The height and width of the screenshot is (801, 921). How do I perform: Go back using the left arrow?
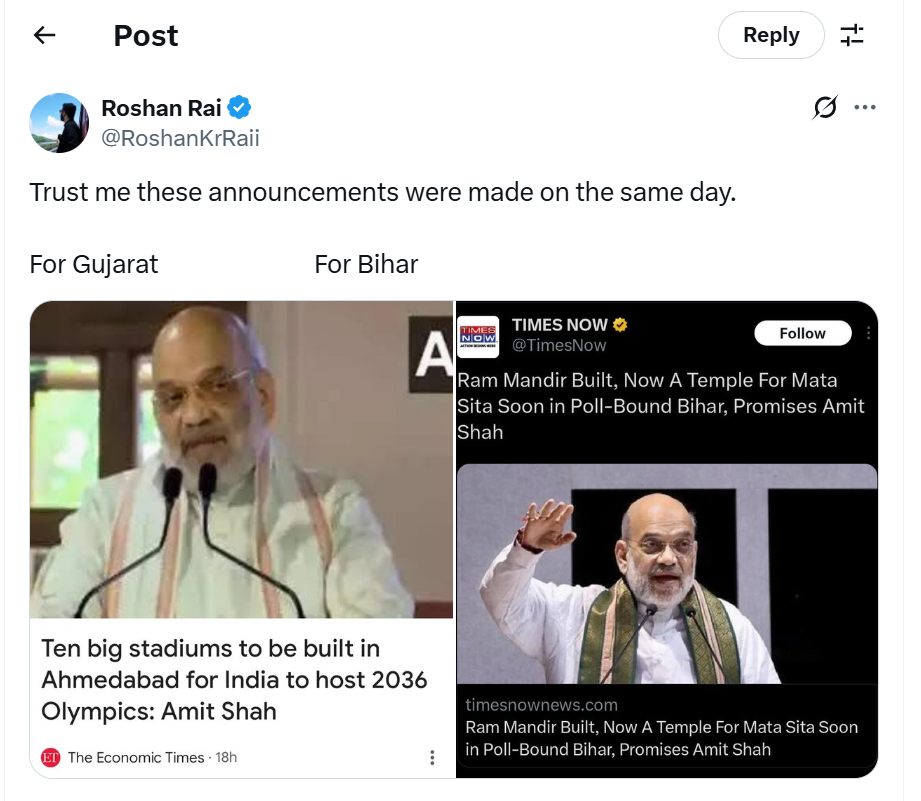tap(44, 36)
